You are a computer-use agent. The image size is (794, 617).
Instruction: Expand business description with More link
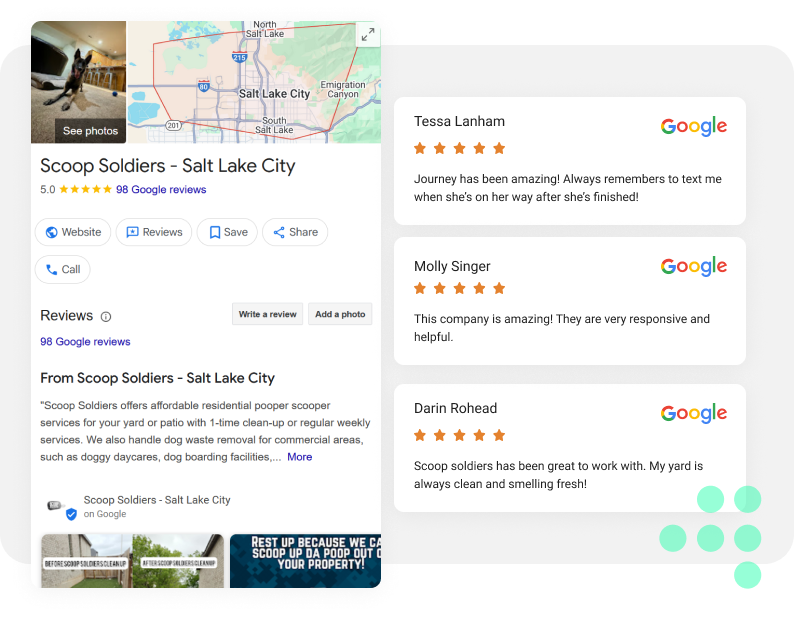click(299, 457)
